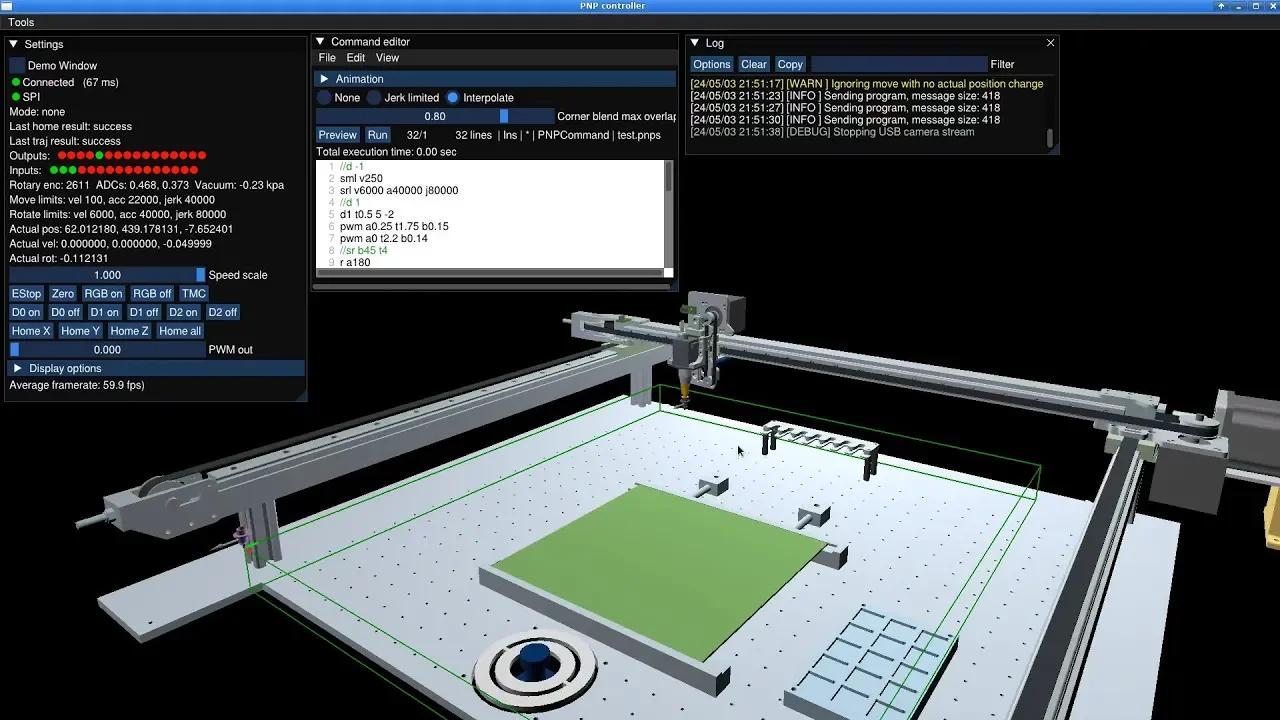The image size is (1280, 720).
Task: Toggle the Demo Window checkbox
Action: [x=17, y=65]
